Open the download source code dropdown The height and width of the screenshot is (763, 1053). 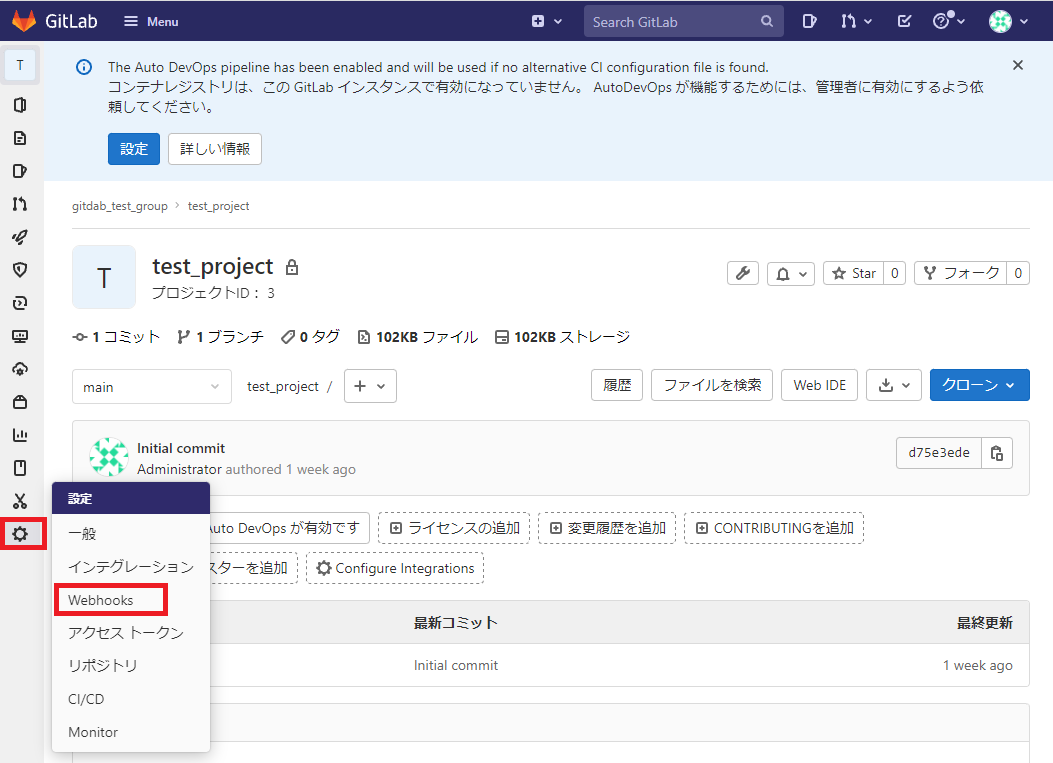tap(894, 385)
